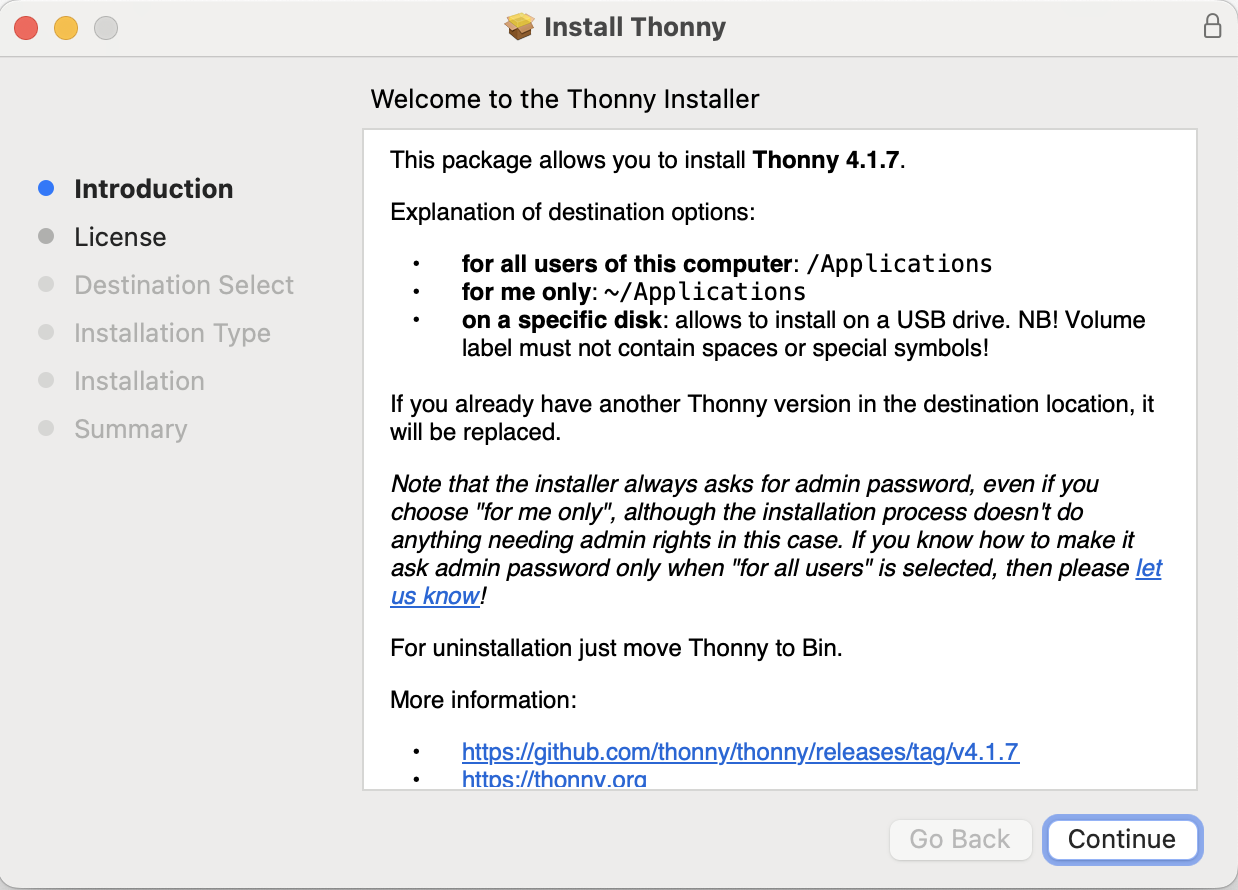Viewport: 1238px width, 890px height.
Task: Select the Destination Select sidebar entry
Action: [184, 285]
